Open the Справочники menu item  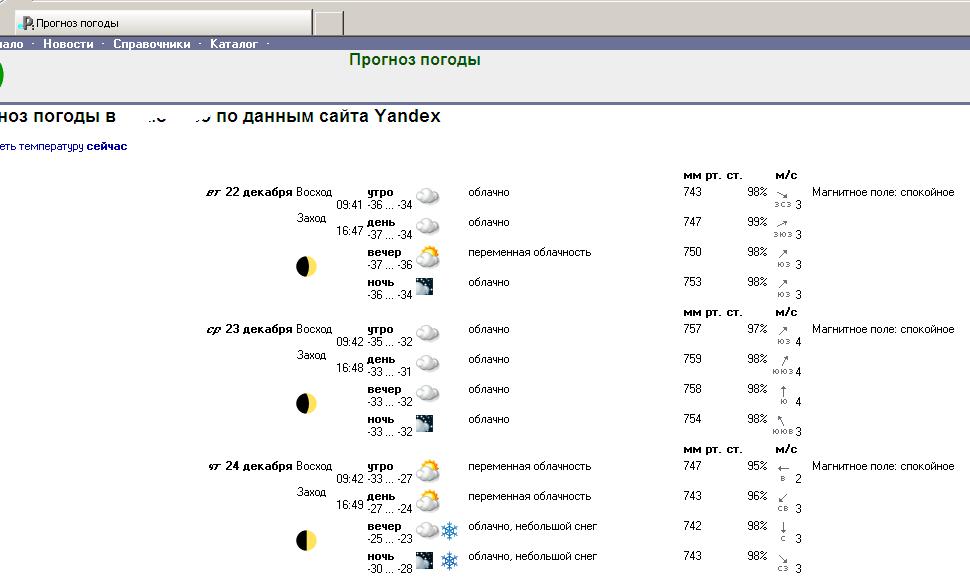[151, 44]
